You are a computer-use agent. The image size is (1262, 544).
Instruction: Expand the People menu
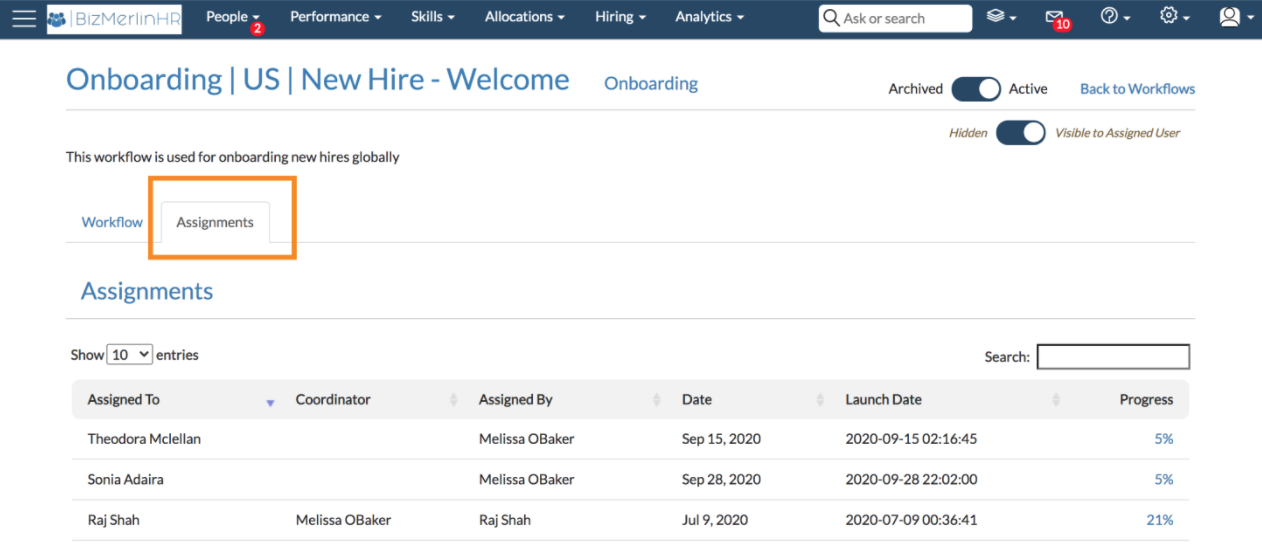(233, 17)
